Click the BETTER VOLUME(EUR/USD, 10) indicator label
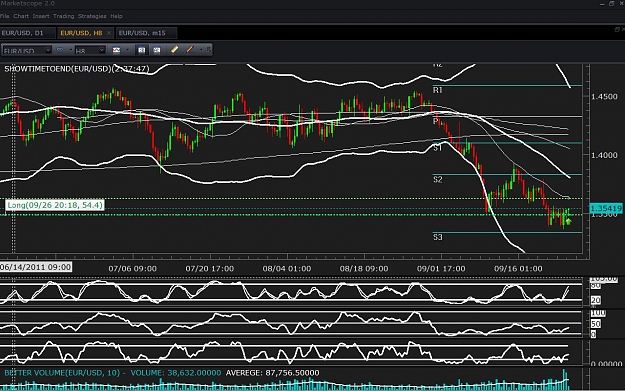The height and width of the screenshot is (391, 625). click(x=62, y=373)
